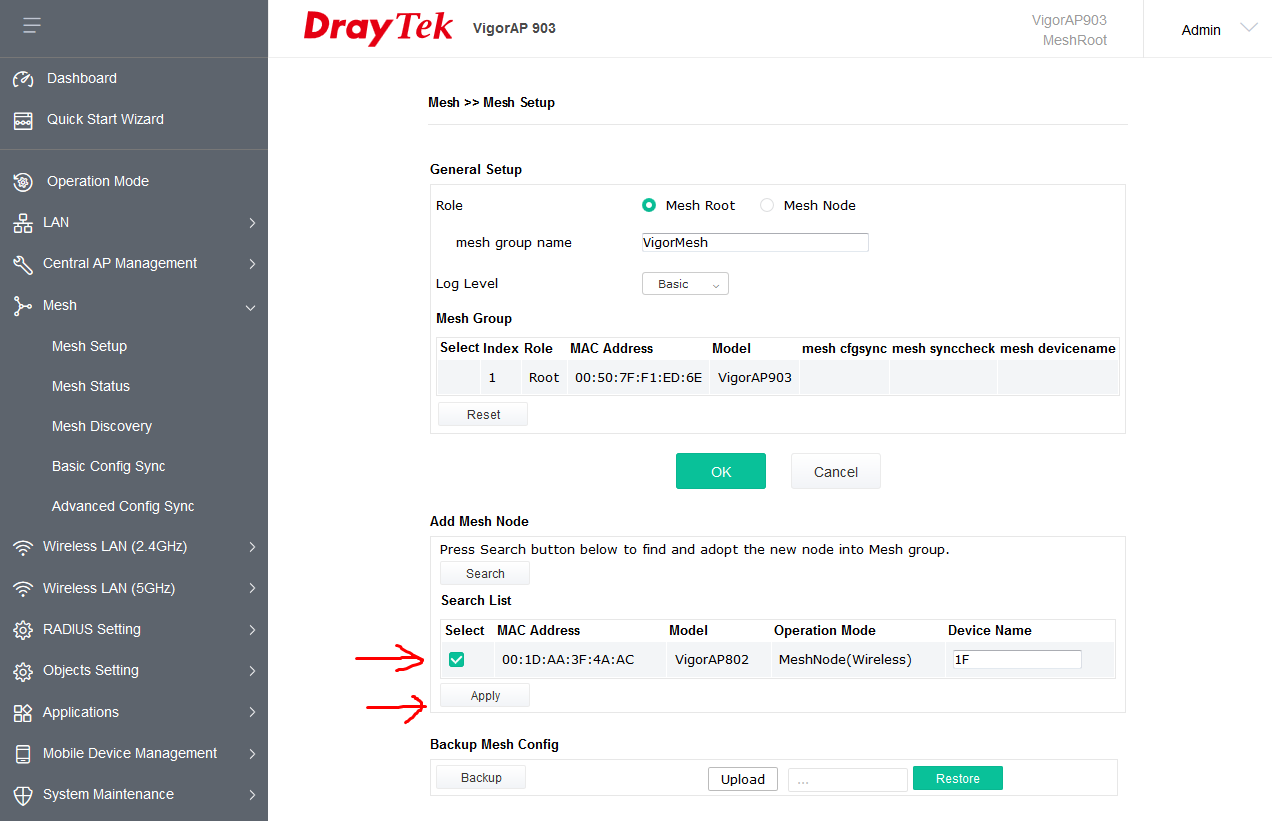1272x821 pixels.
Task: Go to Mesh Discovery
Action: tap(102, 426)
